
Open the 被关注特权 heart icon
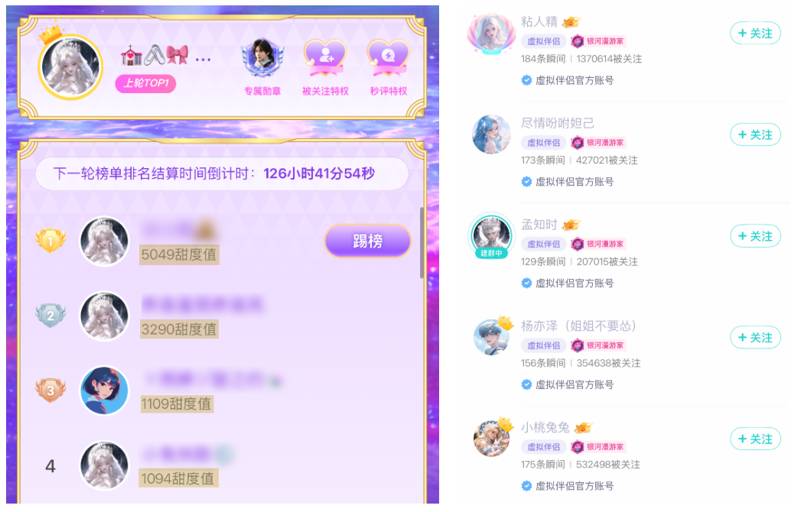325,58
